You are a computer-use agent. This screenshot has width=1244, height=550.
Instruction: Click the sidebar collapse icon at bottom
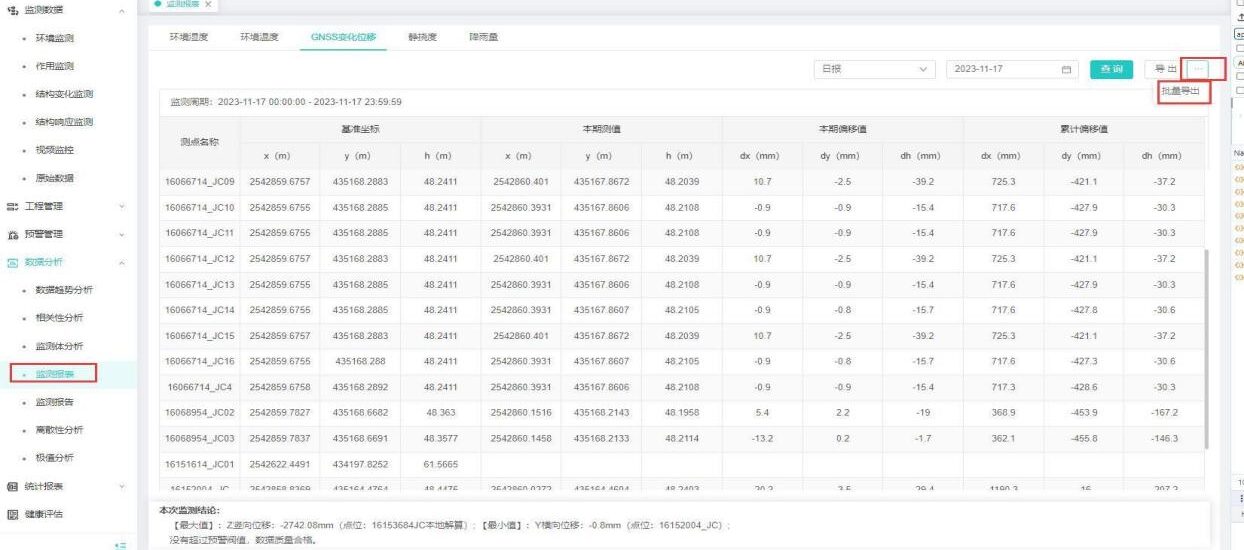tap(123, 544)
